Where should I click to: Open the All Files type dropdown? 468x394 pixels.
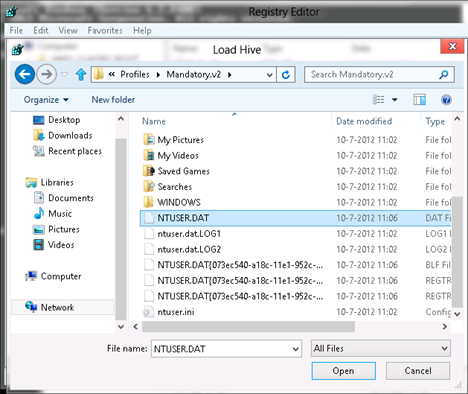click(x=381, y=348)
